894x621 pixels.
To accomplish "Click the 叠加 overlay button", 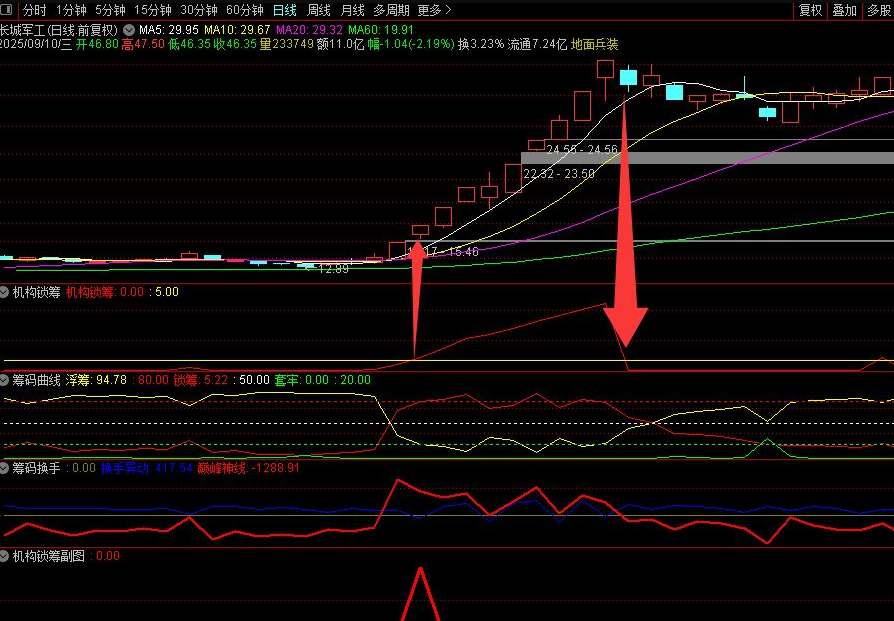I will (x=845, y=10).
